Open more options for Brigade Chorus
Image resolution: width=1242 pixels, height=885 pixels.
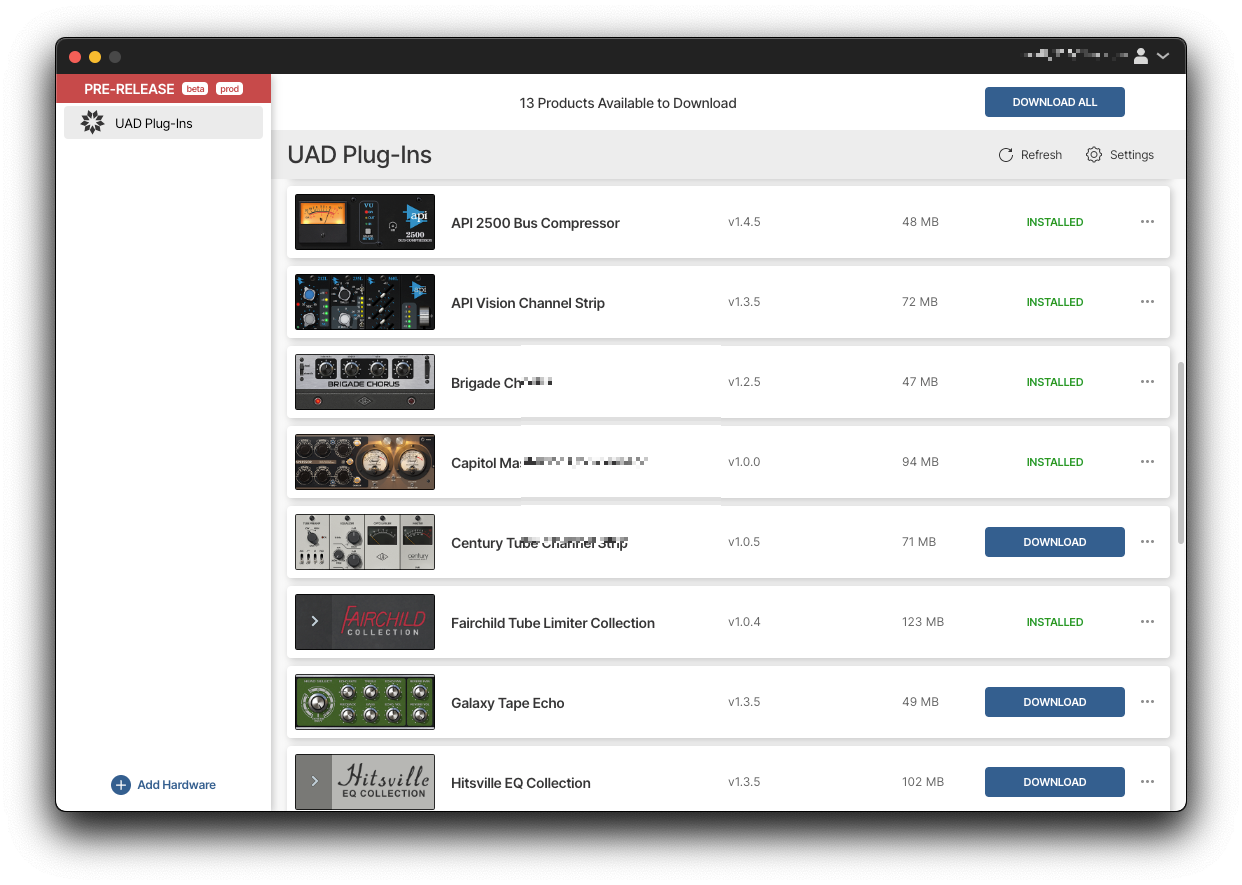point(1147,382)
